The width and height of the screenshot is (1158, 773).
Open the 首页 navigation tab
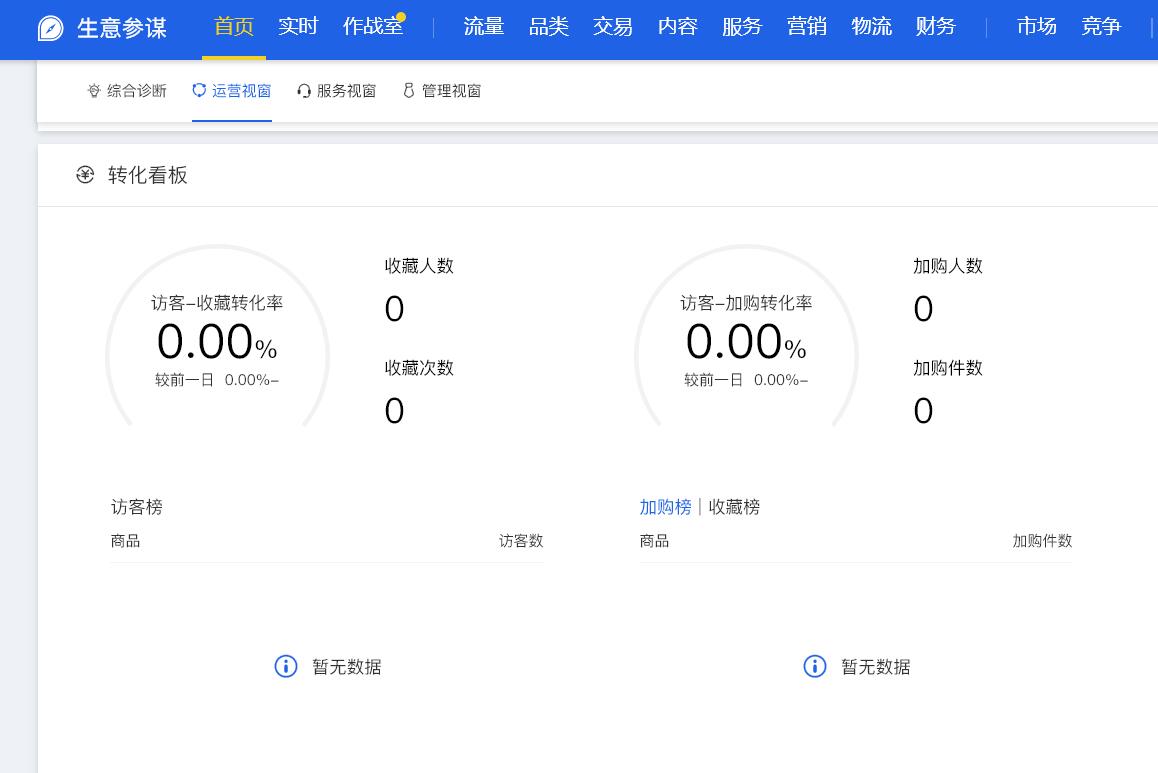233,27
